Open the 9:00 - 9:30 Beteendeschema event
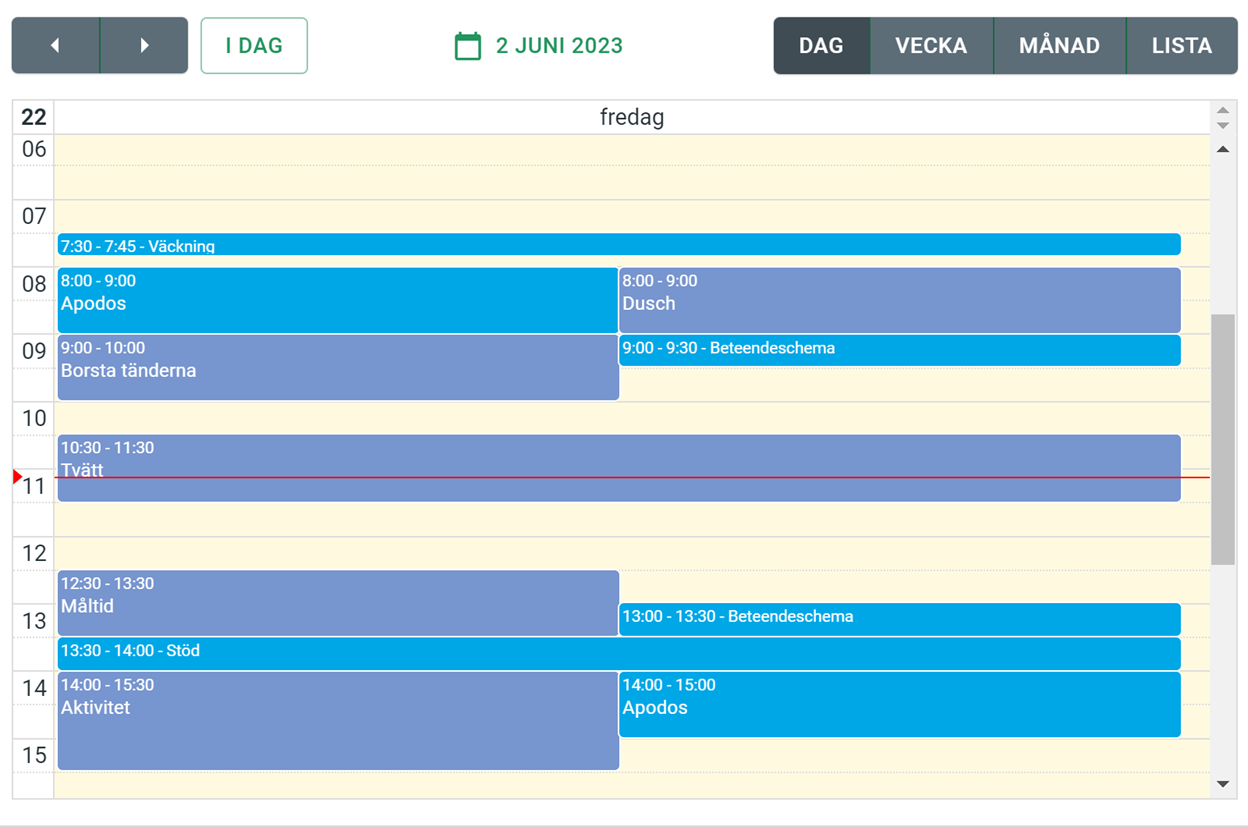This screenshot has height=827, width=1248. (x=900, y=350)
